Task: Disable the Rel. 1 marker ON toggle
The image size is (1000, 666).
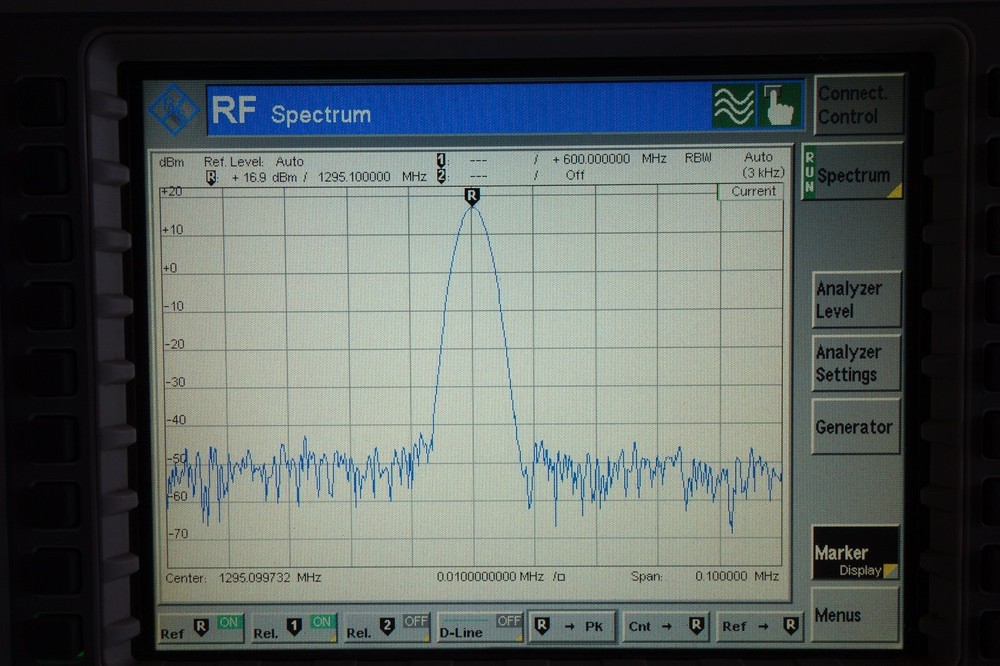Action: (x=321, y=620)
